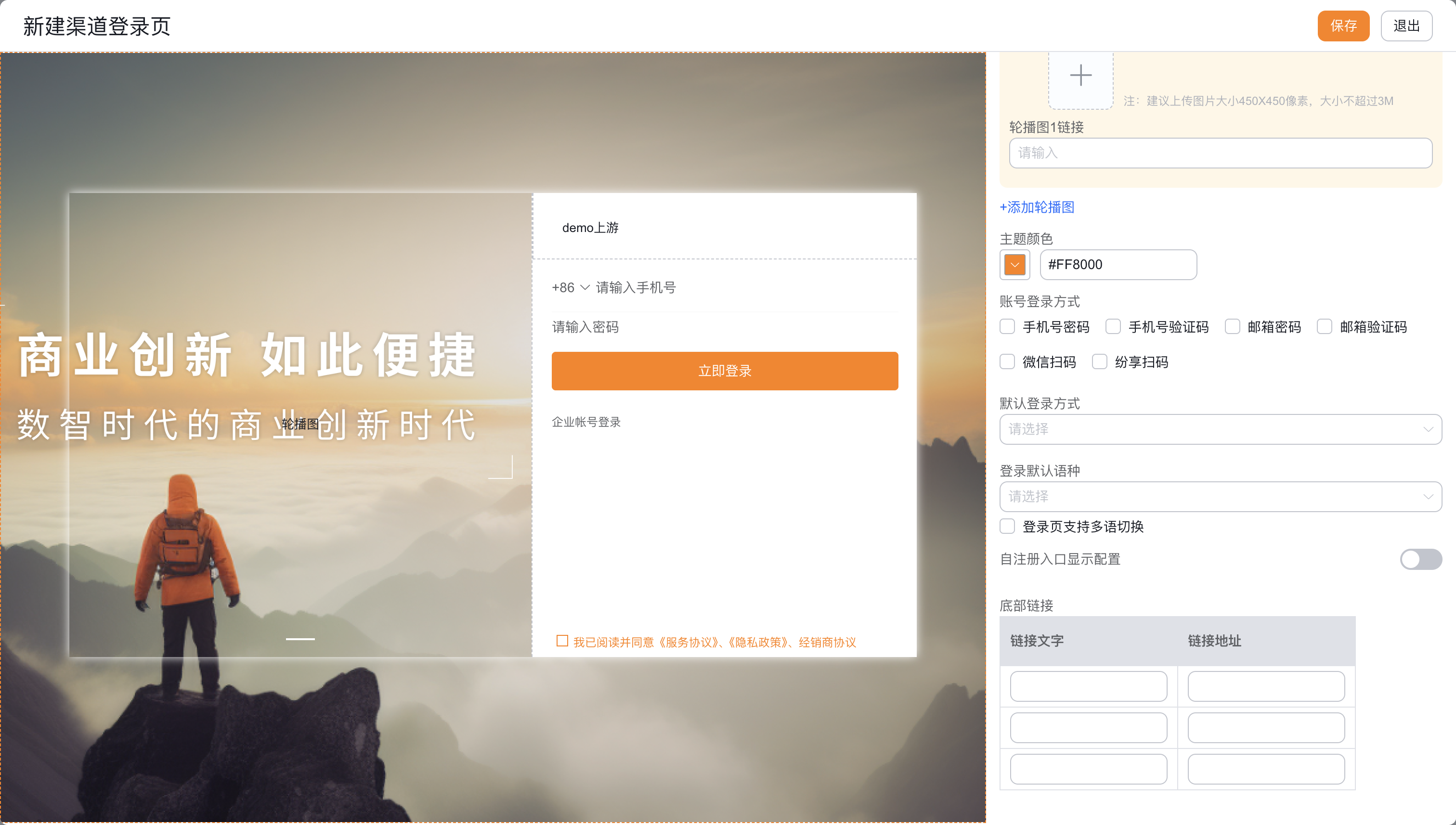
Task: Click first row 链接文字 input
Action: (x=1088, y=686)
